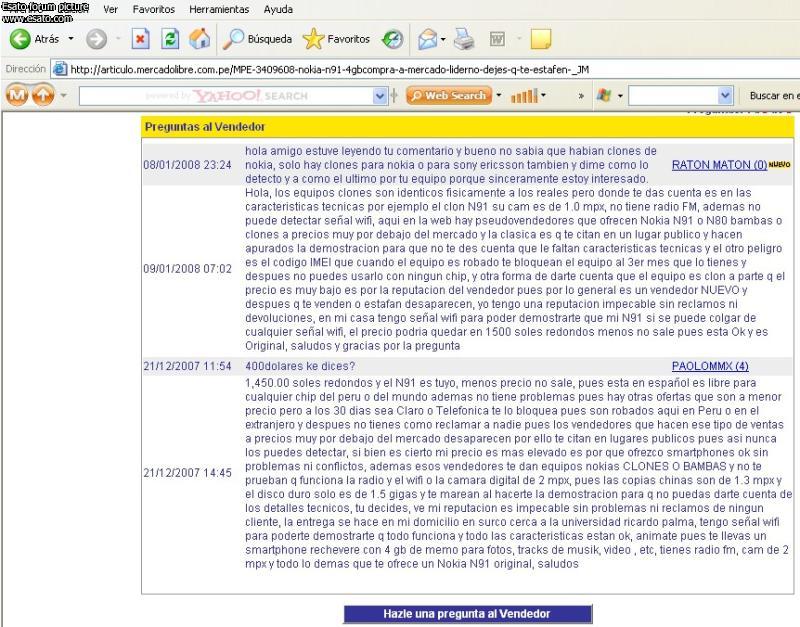This screenshot has width=800, height=627.
Task: Click the orange signal bars icon
Action: 524,95
